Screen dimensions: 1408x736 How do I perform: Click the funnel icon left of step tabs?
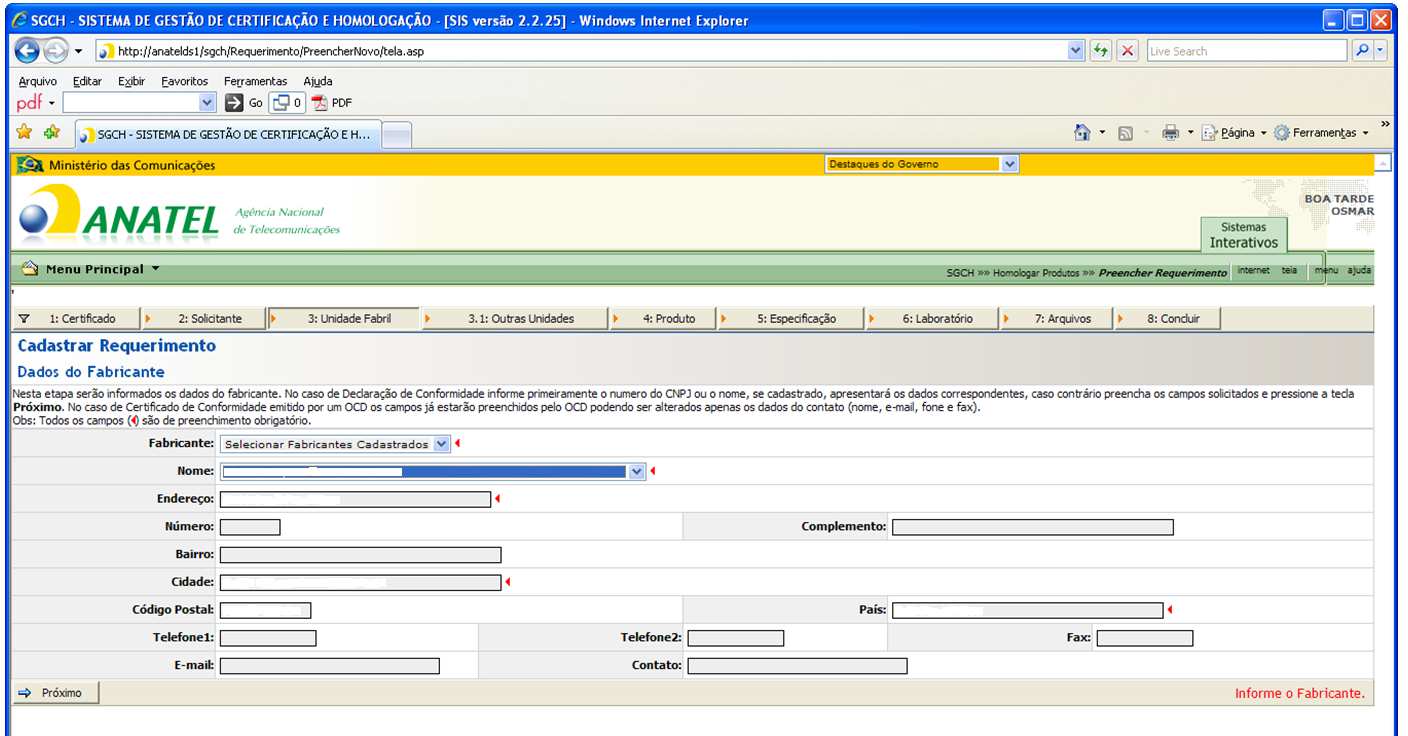click(24, 319)
